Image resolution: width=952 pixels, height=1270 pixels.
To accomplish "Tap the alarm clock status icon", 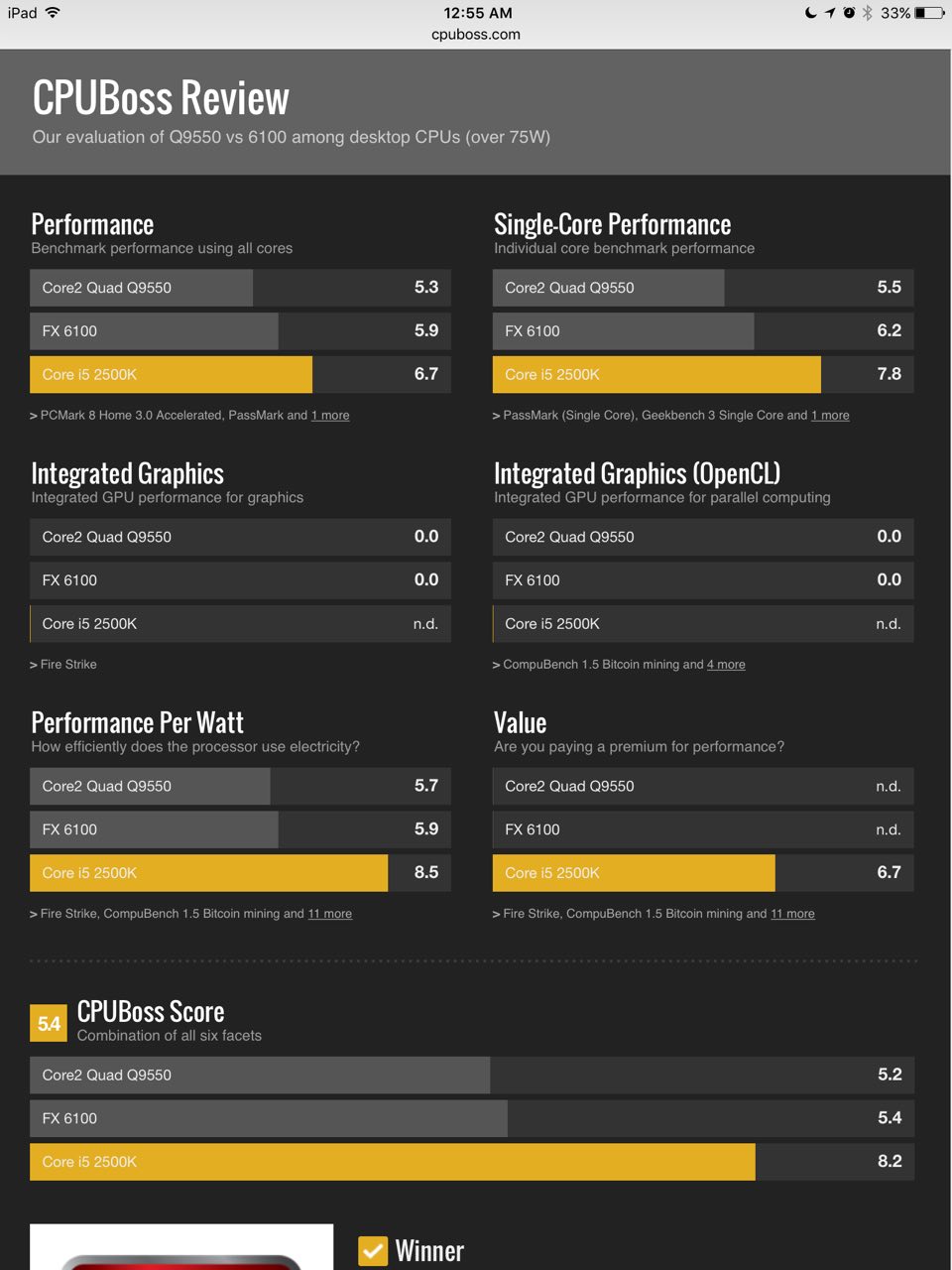I will pos(849,13).
